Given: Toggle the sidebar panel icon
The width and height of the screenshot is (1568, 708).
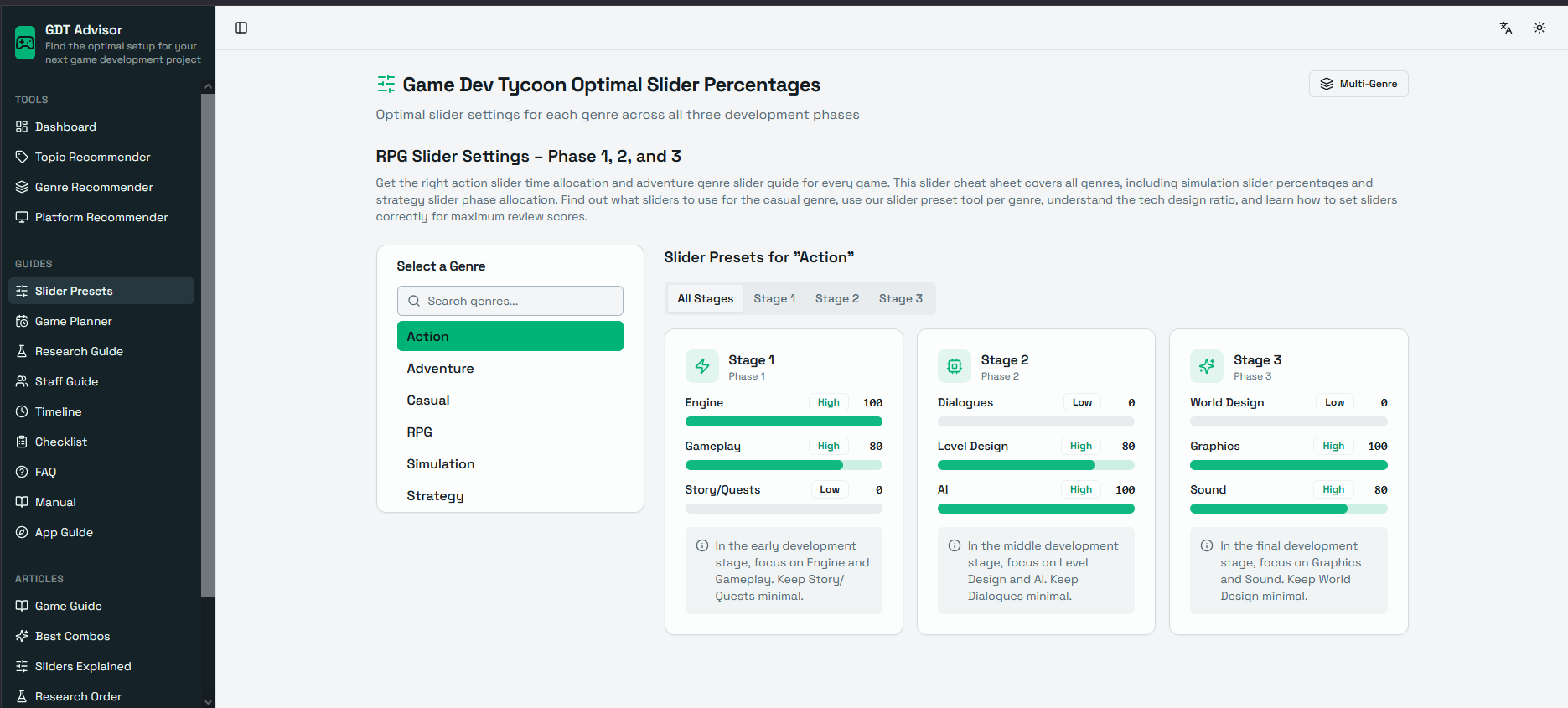Looking at the screenshot, I should (x=241, y=28).
